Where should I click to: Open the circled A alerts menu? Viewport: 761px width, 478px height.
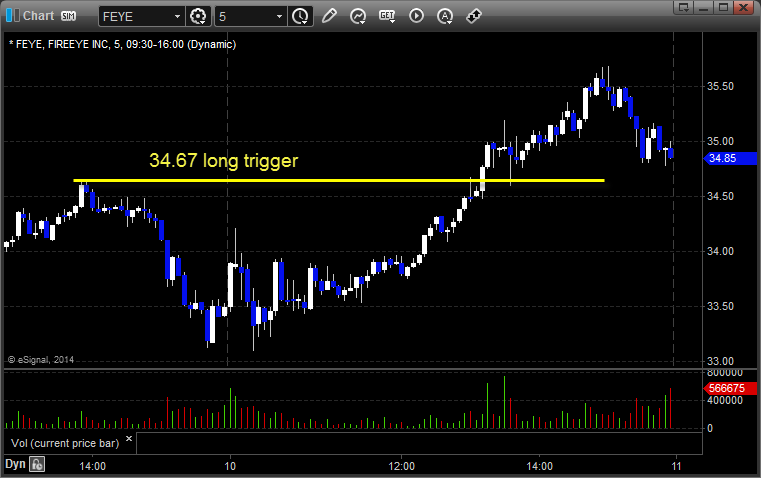coord(445,16)
